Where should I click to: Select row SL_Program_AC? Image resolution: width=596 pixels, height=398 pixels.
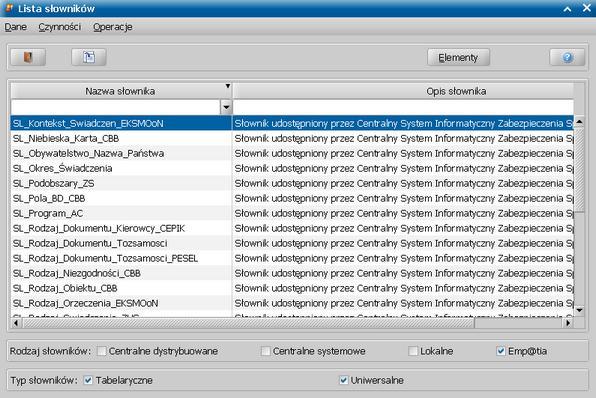coord(292,213)
